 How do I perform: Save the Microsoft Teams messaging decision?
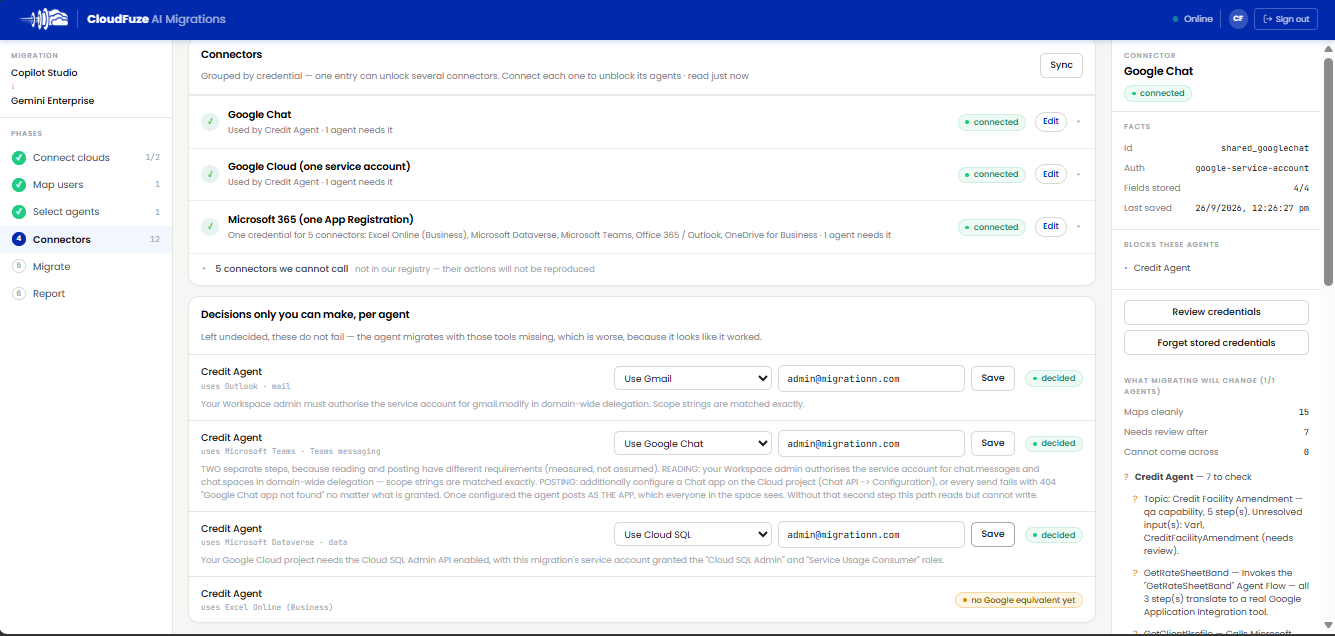993,443
